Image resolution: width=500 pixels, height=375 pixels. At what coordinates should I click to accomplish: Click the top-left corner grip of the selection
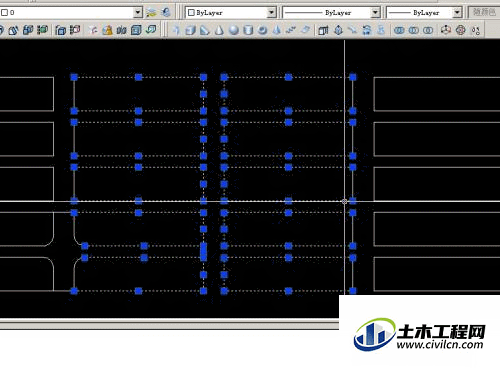click(74, 77)
